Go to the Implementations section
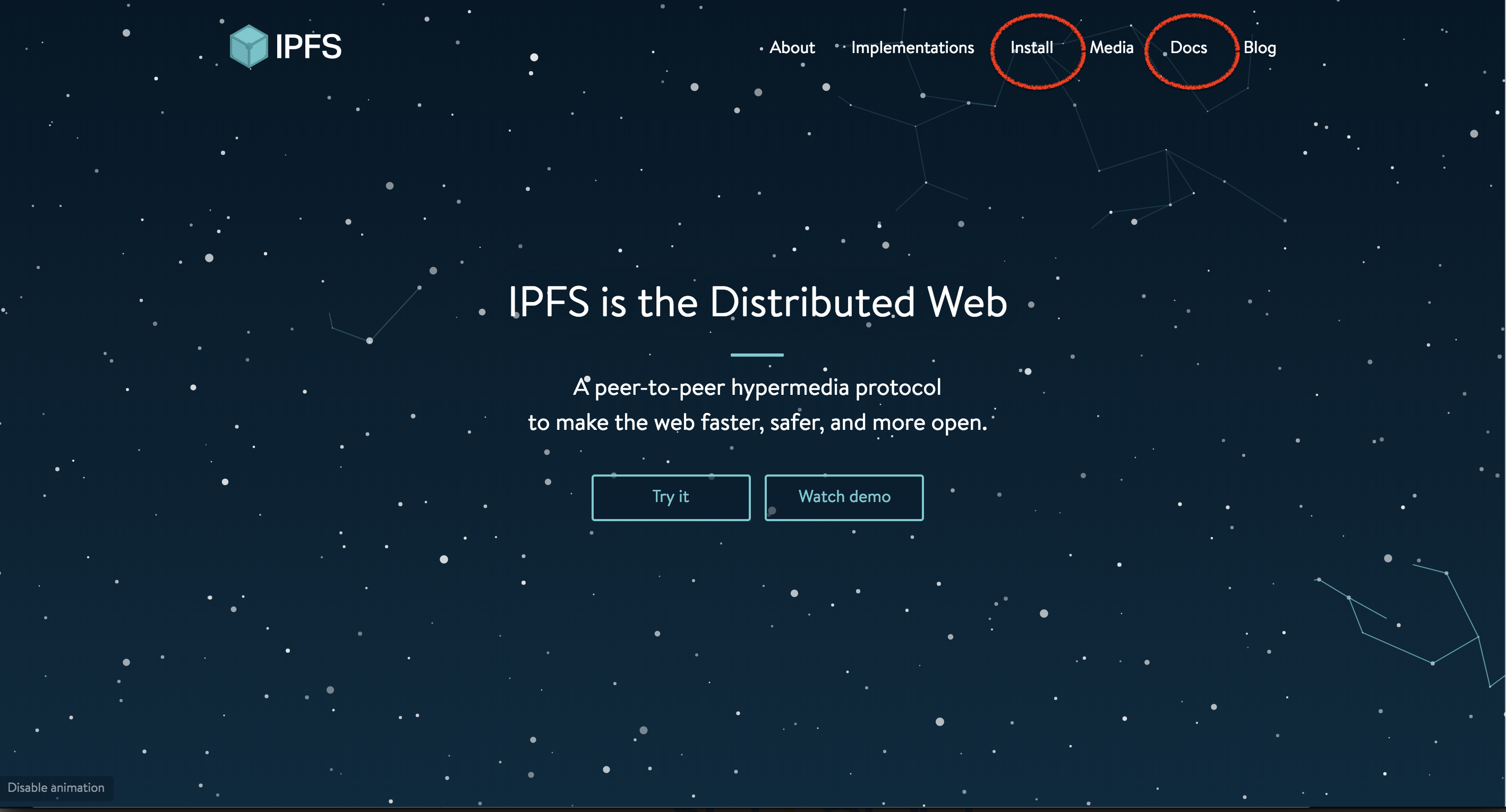The height and width of the screenshot is (812, 1506). [x=912, y=47]
